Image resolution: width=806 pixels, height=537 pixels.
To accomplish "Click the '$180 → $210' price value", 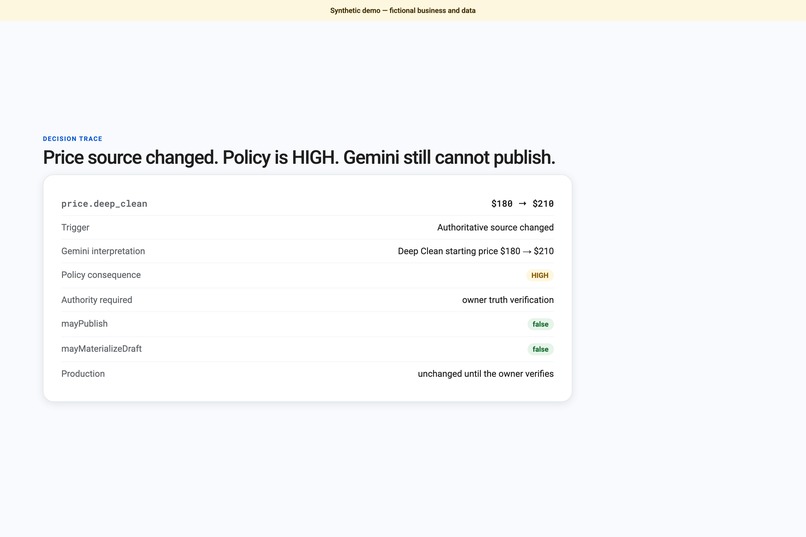I will pos(522,203).
